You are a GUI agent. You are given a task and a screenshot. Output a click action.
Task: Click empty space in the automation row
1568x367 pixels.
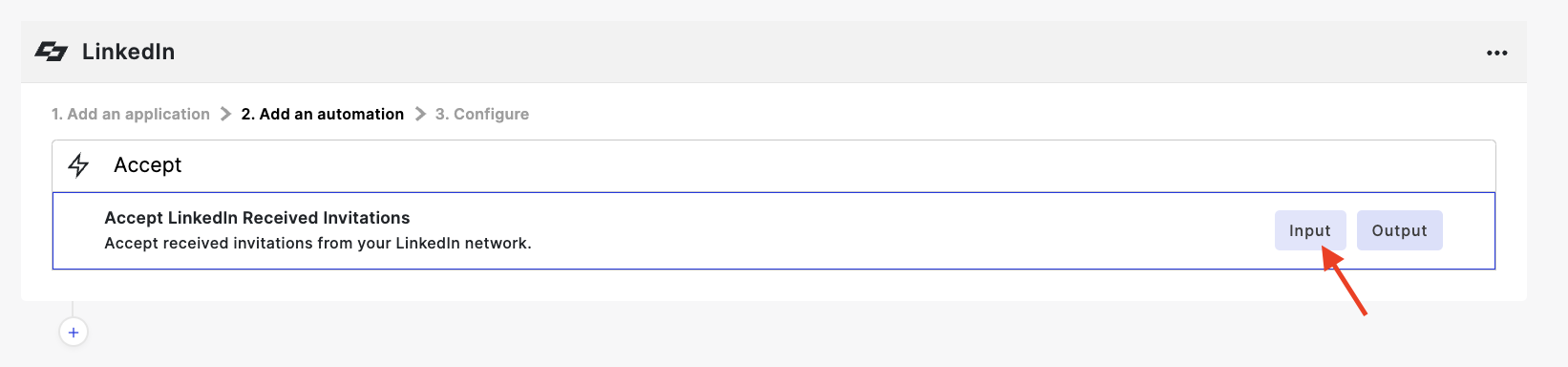[859, 230]
